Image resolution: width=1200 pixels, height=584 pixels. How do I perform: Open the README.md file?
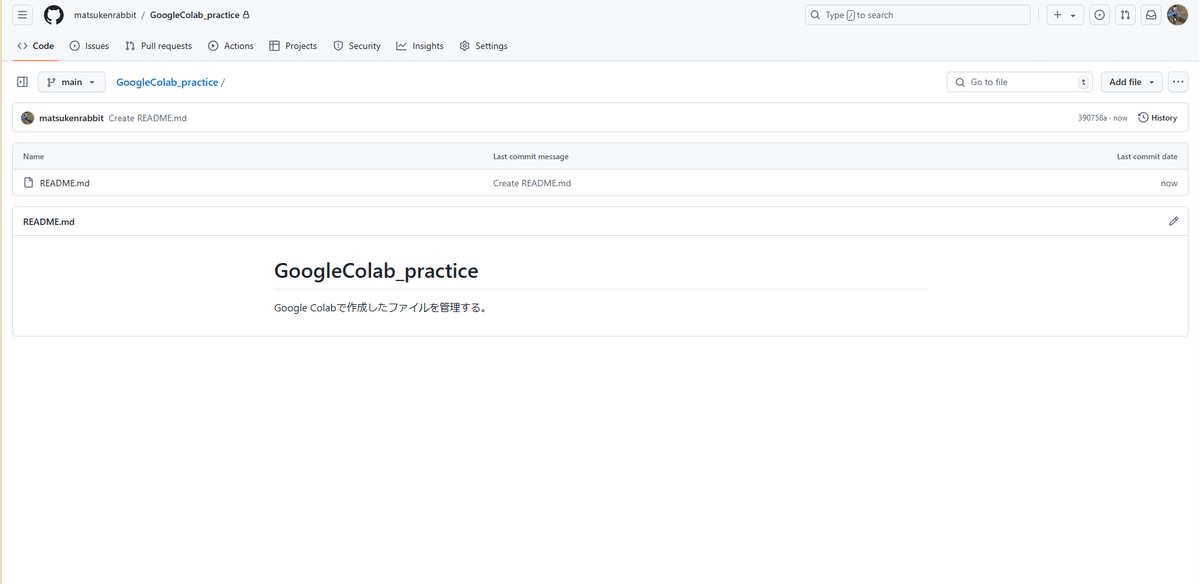point(64,182)
